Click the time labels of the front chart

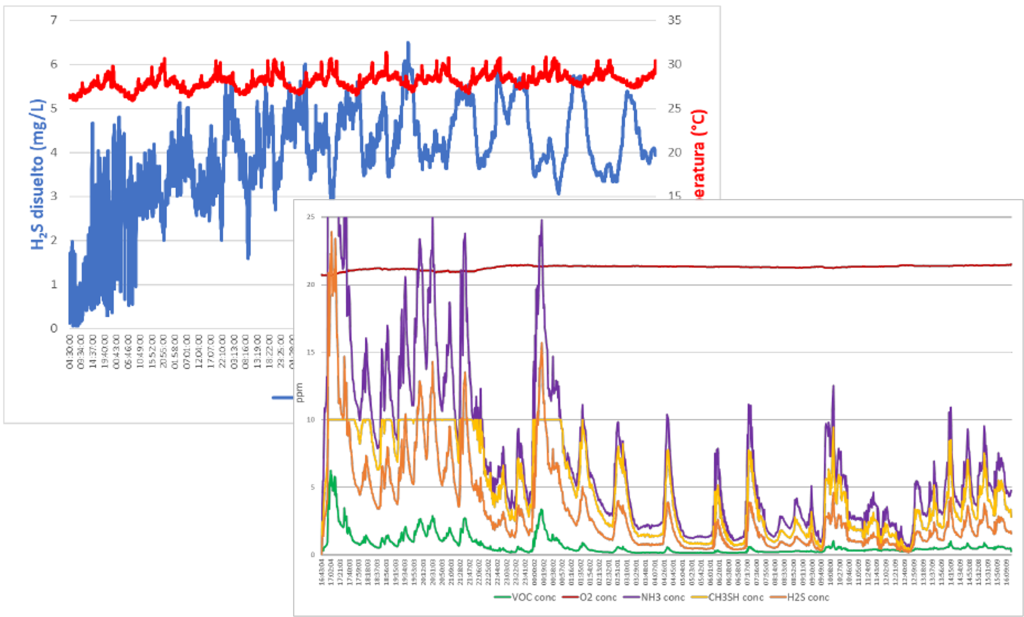coord(660,573)
